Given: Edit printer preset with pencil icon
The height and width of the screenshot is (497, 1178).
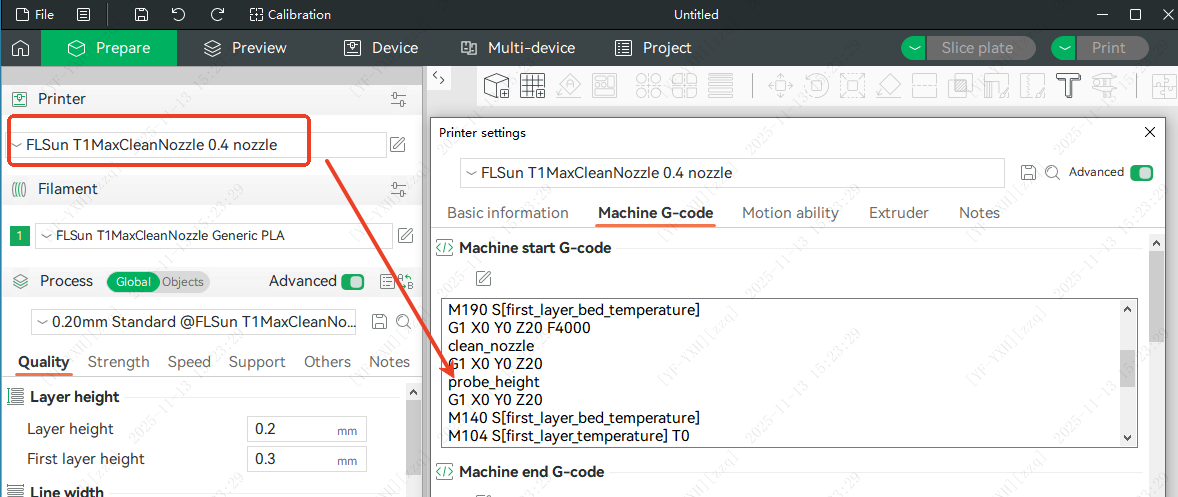Looking at the screenshot, I should pyautogui.click(x=397, y=145).
